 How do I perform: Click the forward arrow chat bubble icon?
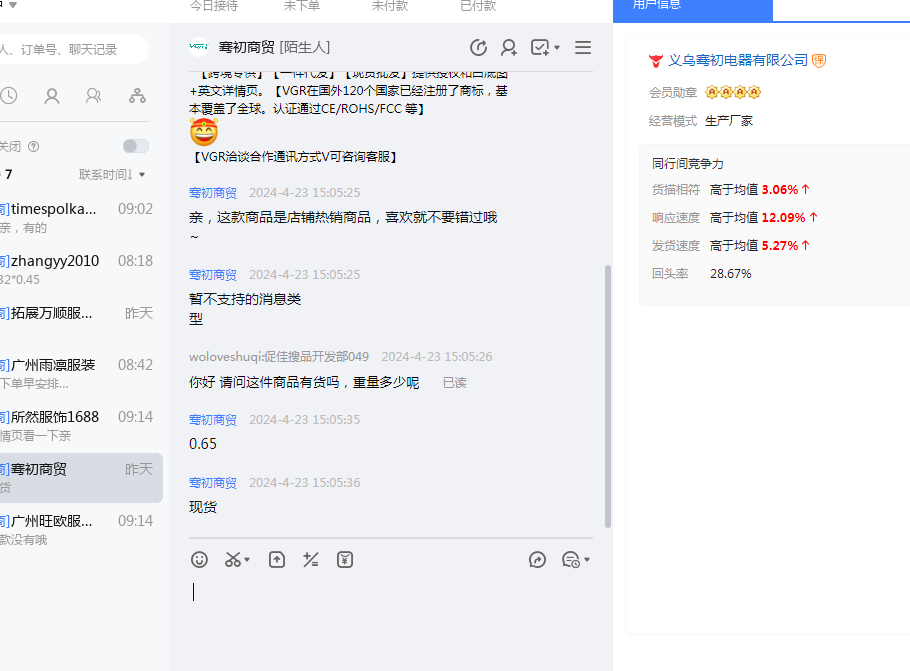click(537, 560)
